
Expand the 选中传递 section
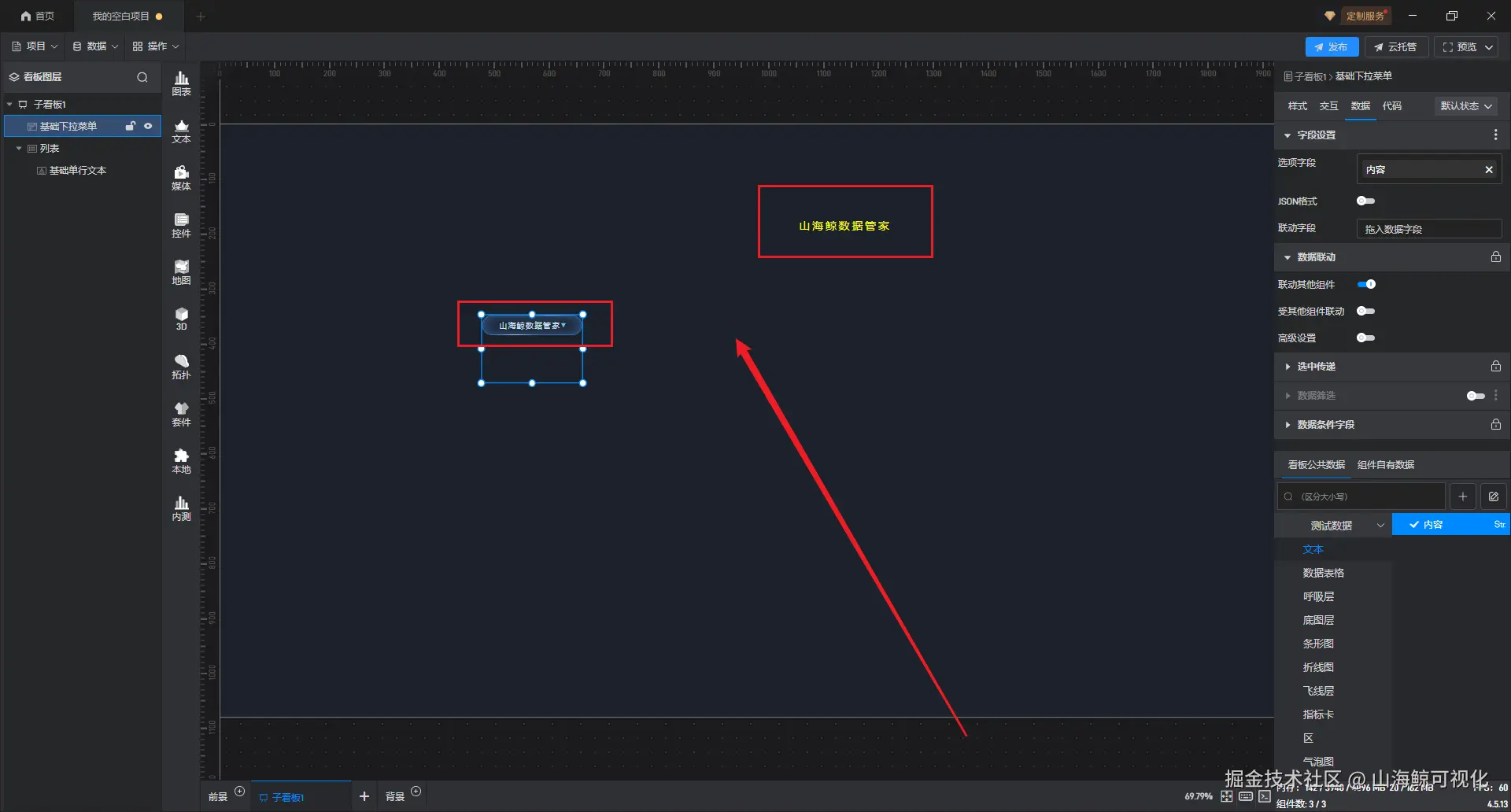coord(1287,367)
